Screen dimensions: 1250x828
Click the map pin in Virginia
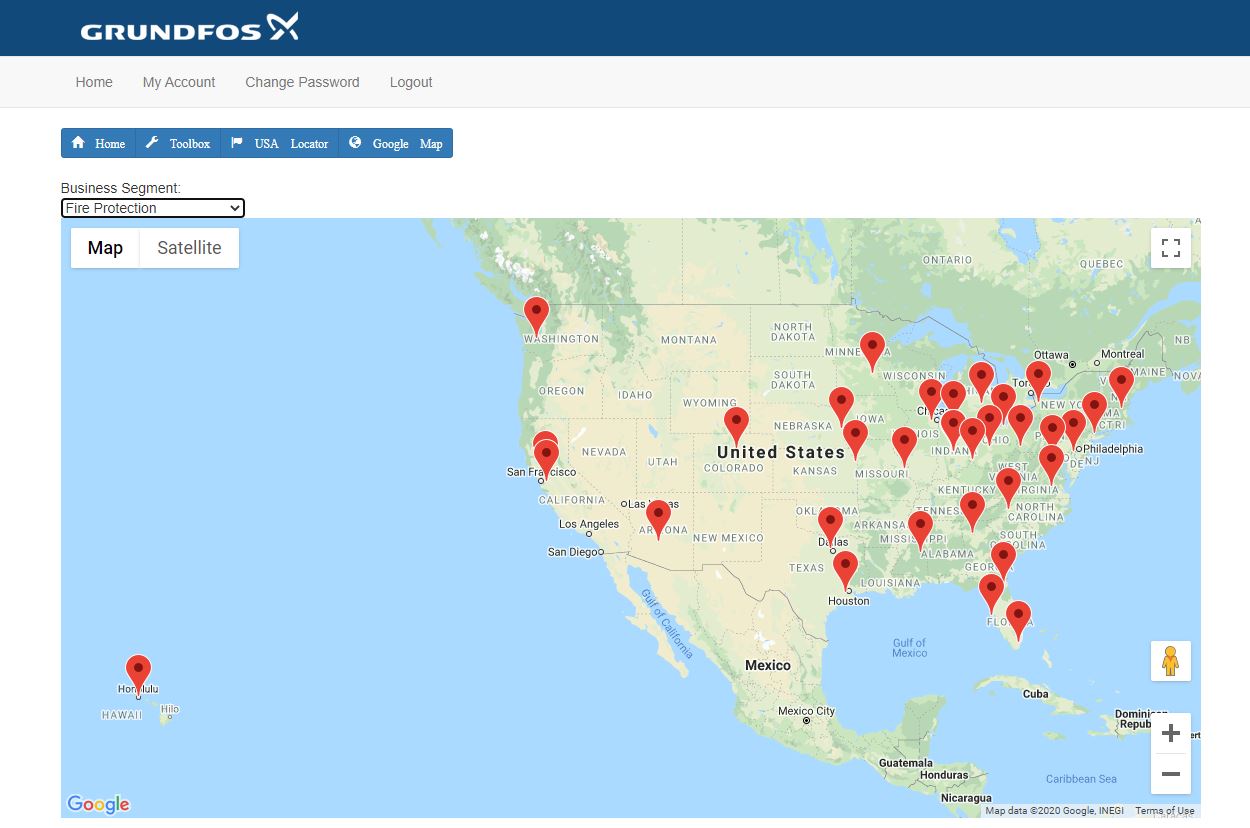coord(1051,464)
